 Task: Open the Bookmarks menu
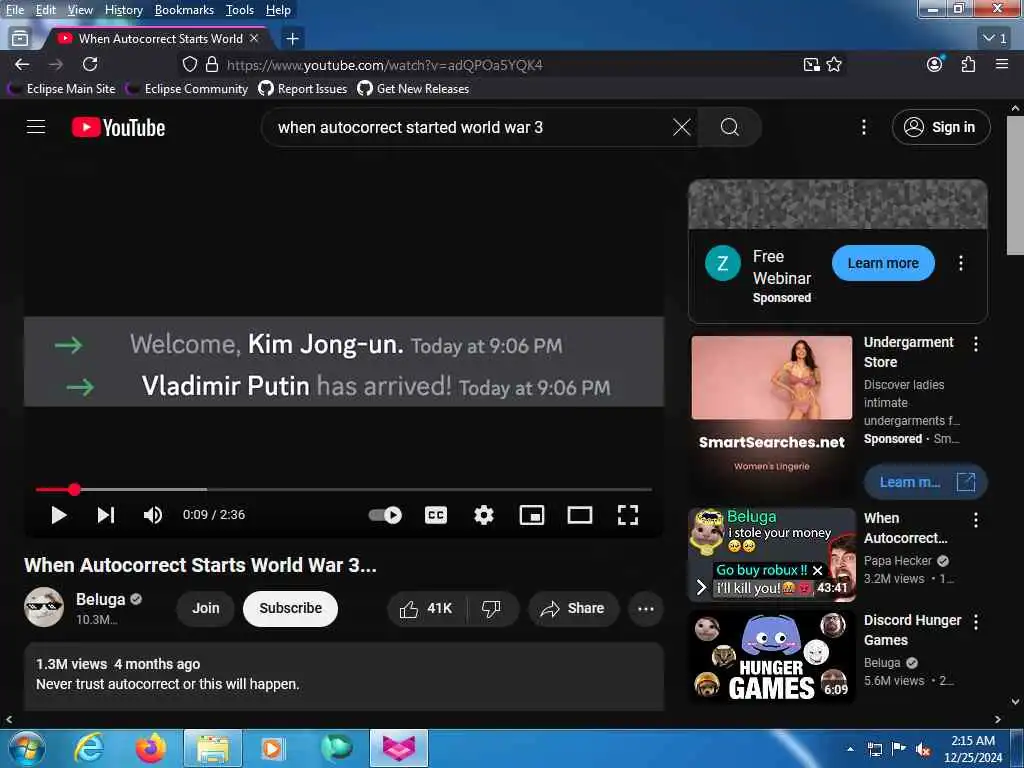click(x=184, y=10)
